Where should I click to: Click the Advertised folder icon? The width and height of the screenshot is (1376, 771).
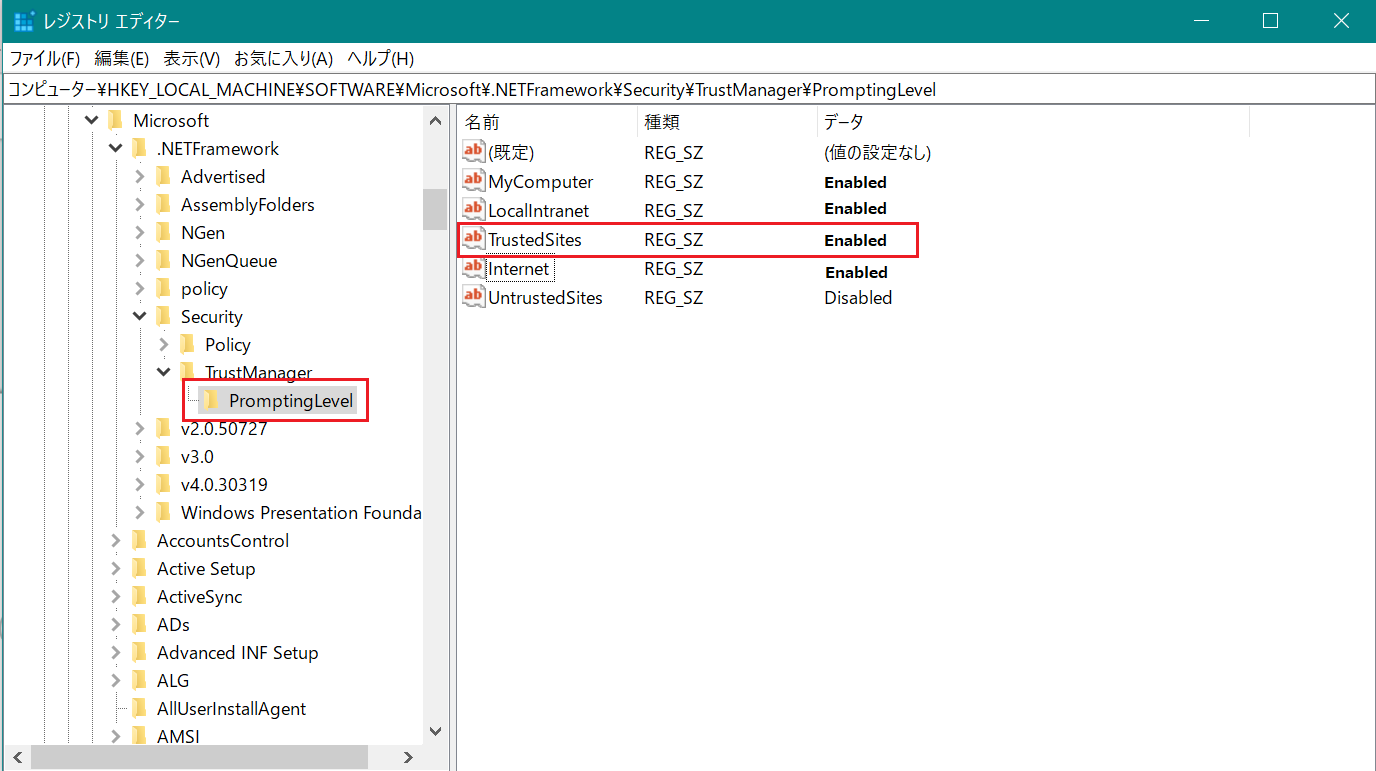163,176
